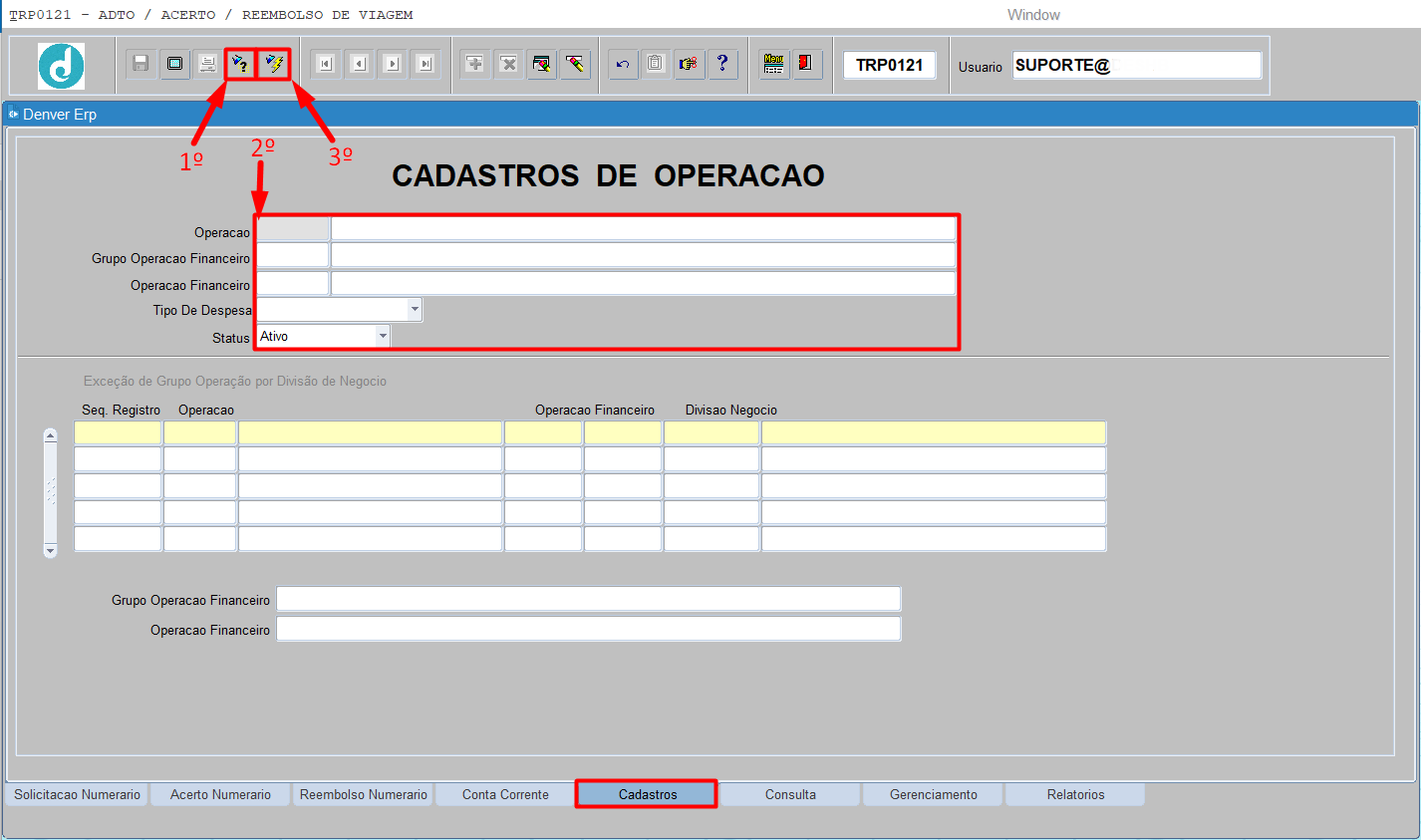Viewport: 1421px width, 840px height.
Task: Go to the first record
Action: (x=325, y=64)
